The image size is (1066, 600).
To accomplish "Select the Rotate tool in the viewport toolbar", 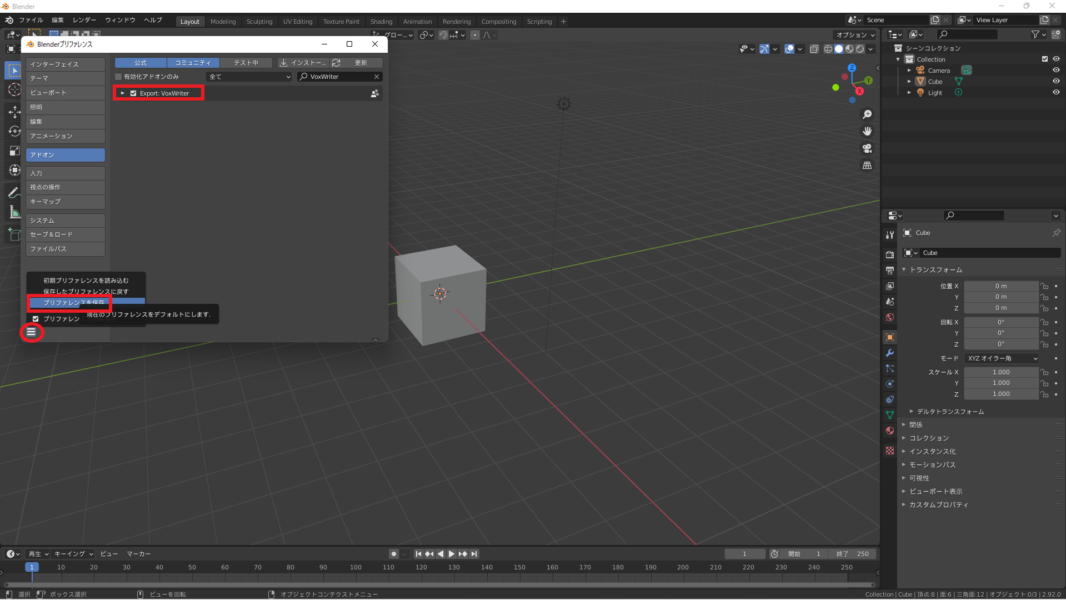I will [14, 131].
